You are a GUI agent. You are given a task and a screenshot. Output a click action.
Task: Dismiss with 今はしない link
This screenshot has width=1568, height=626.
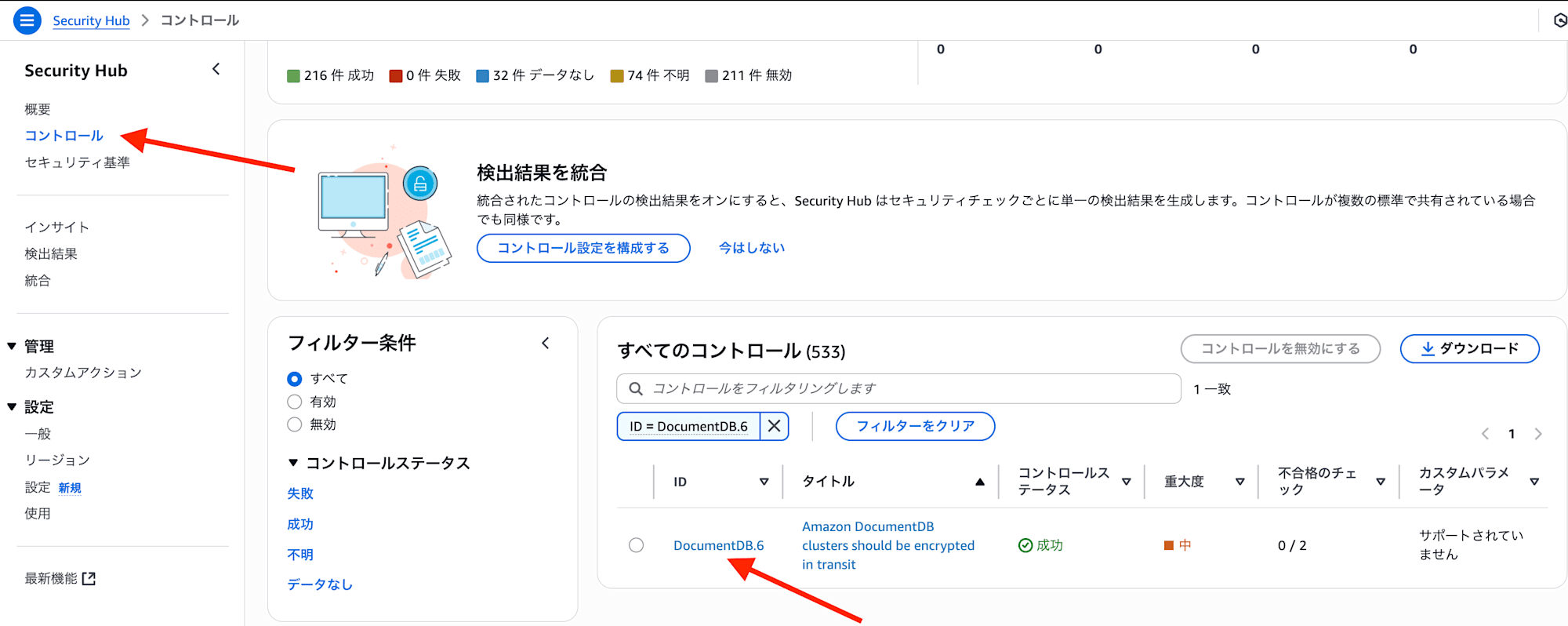752,248
